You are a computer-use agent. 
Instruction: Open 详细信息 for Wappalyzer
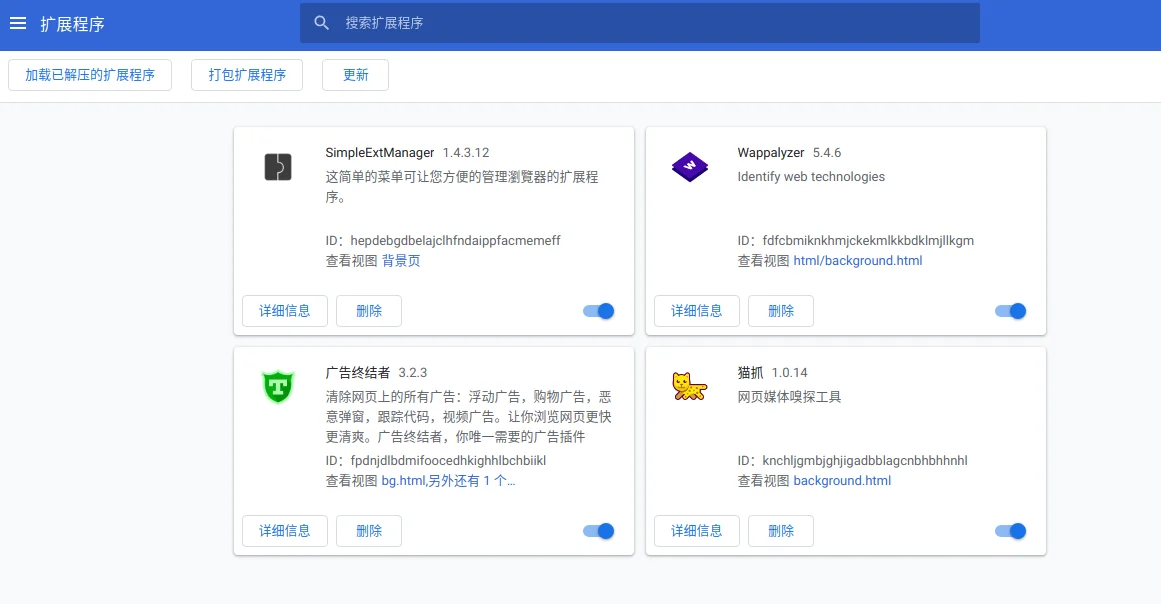[x=697, y=311]
